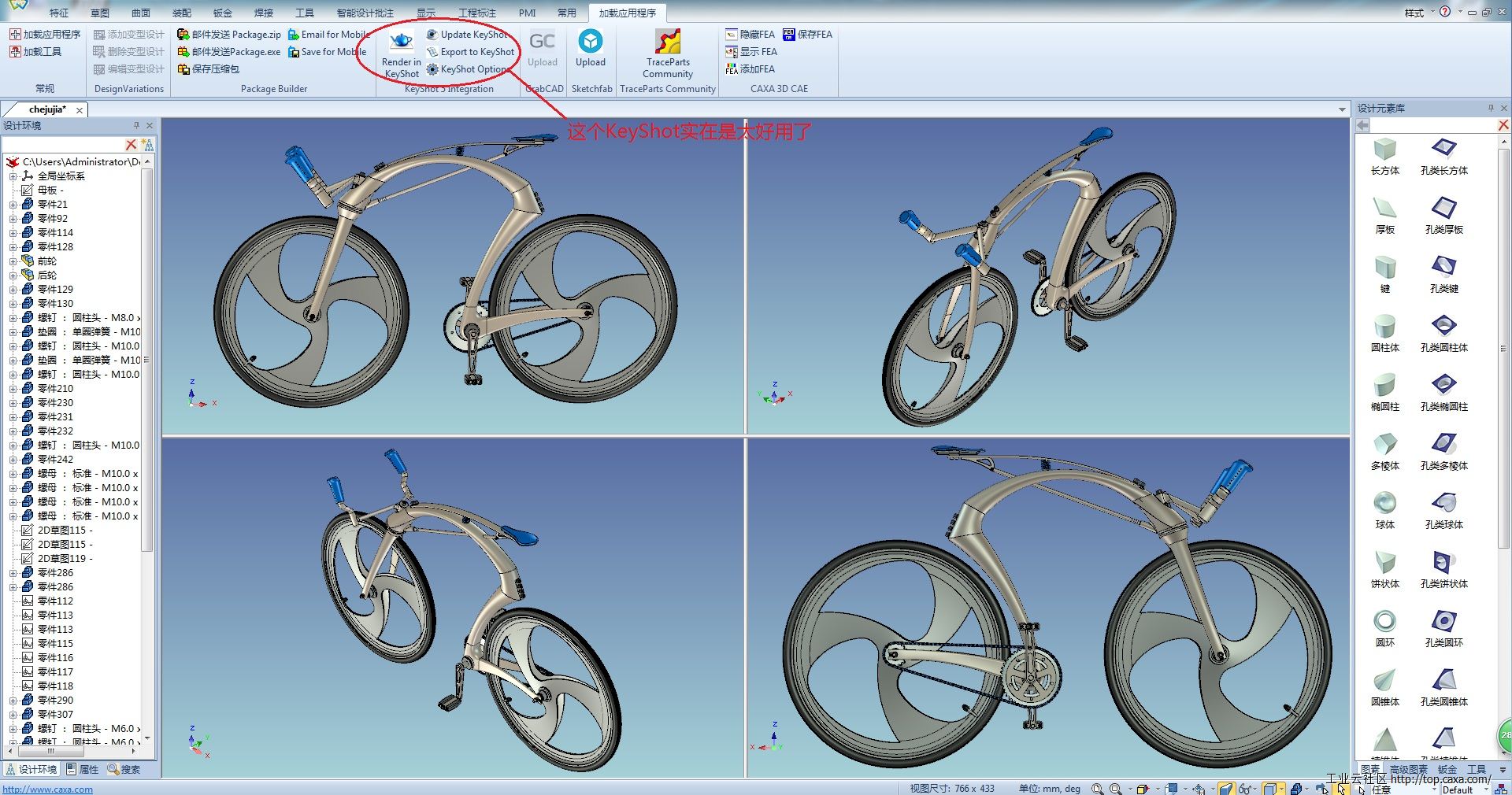Click Save for Mobile

coord(327,52)
